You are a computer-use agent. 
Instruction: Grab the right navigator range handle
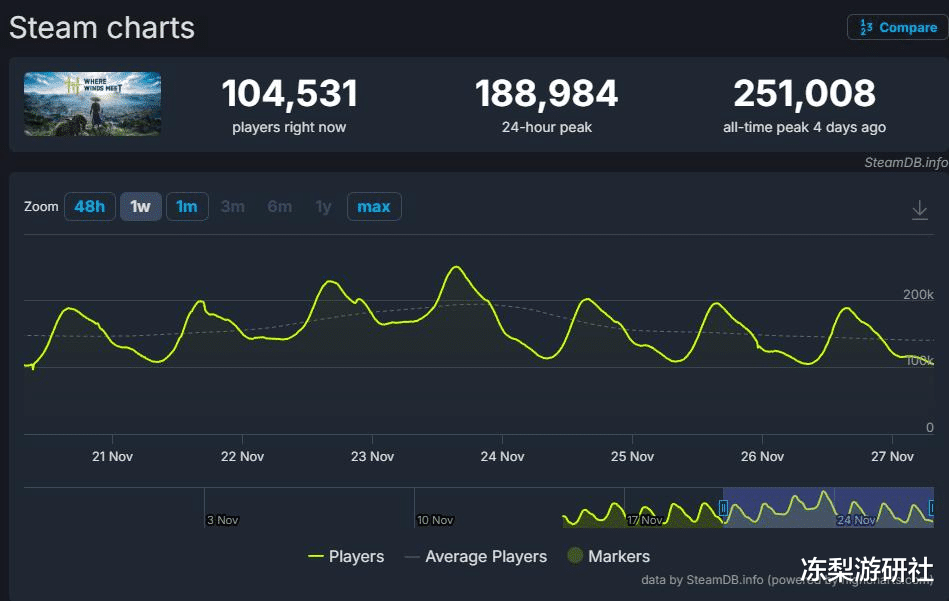932,508
